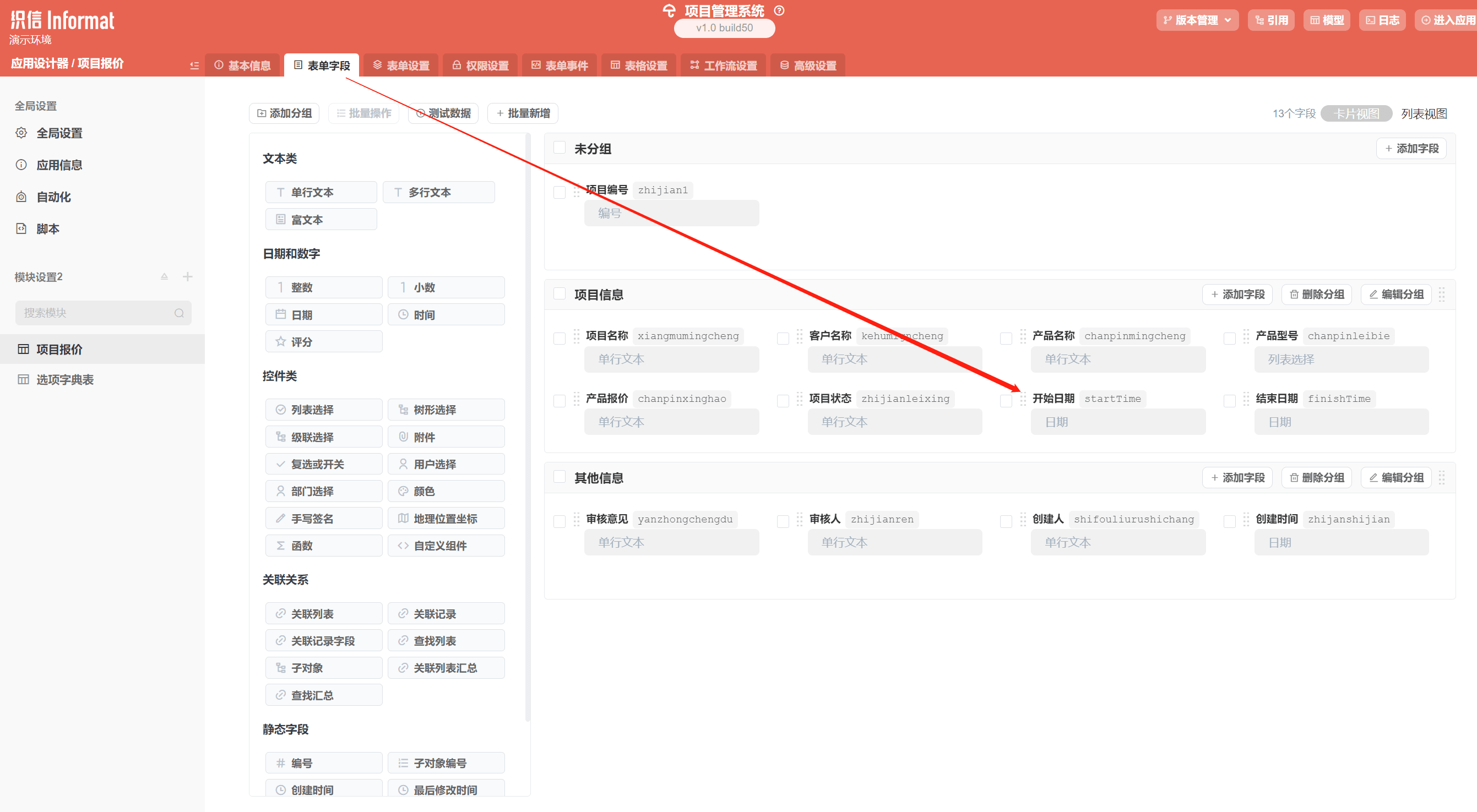Open the 表单设置 tab

click(401, 66)
